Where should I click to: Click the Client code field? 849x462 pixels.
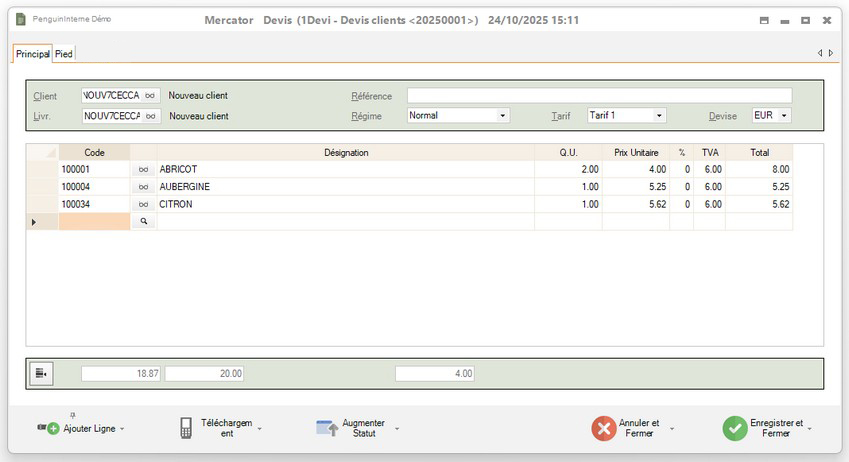(112, 95)
